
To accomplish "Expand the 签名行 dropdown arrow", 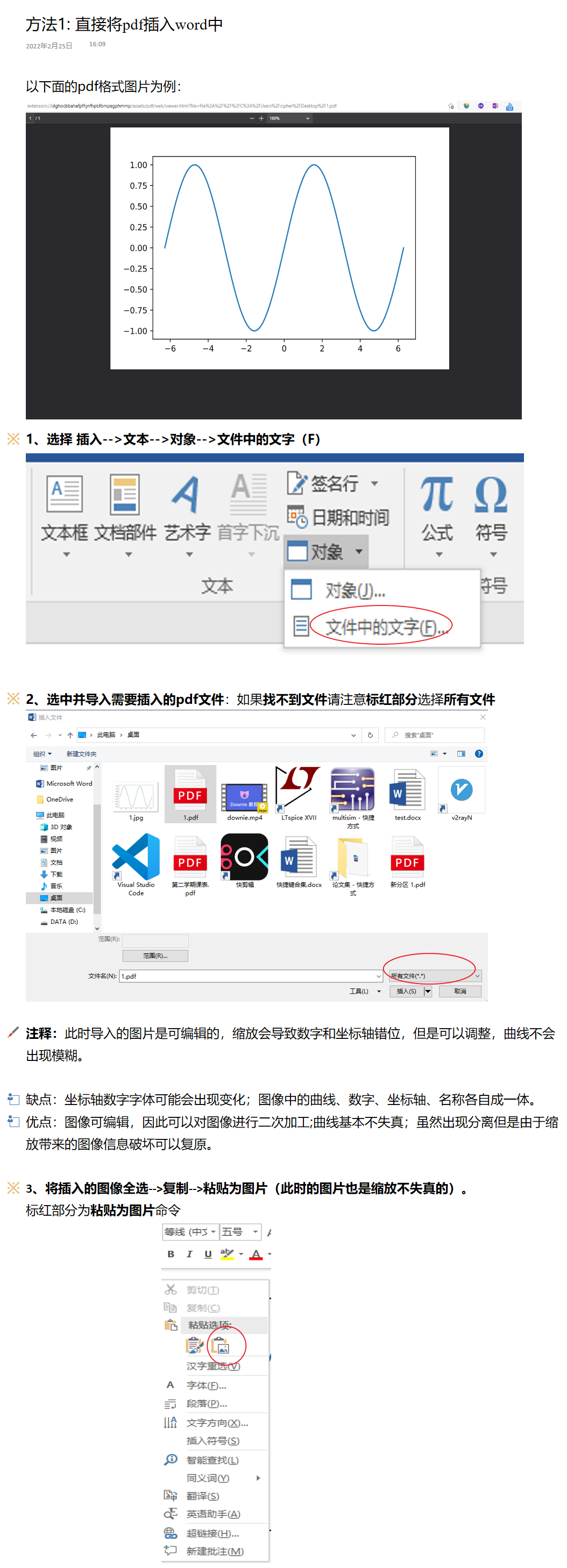I will coord(374,483).
